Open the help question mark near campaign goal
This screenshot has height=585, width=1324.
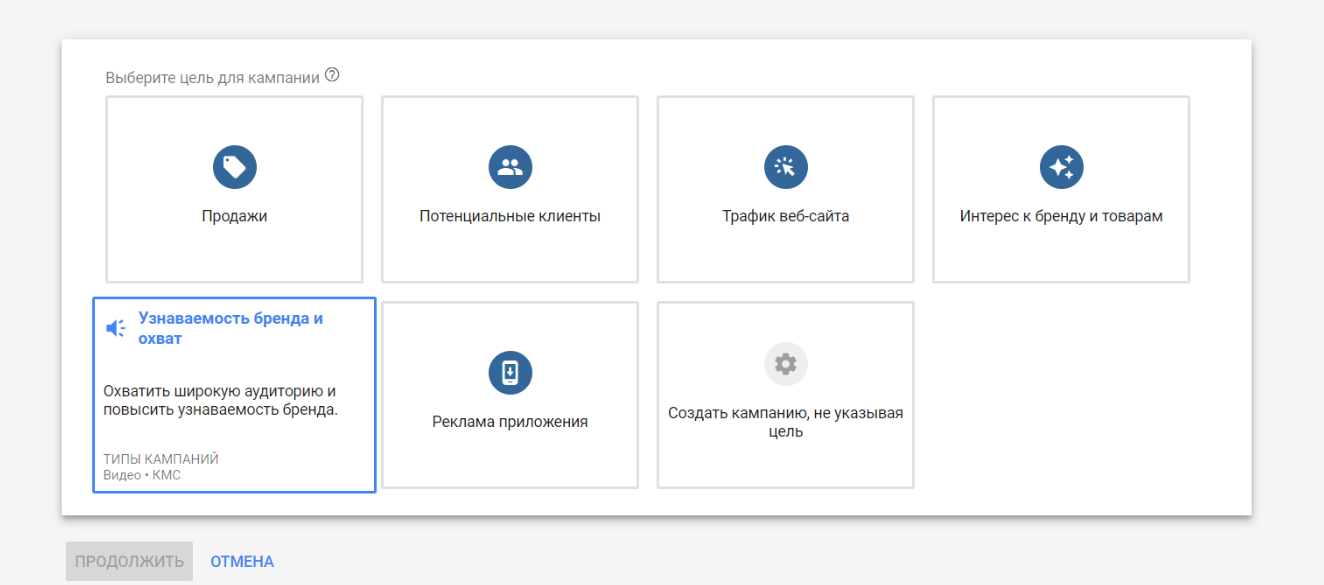tap(333, 75)
